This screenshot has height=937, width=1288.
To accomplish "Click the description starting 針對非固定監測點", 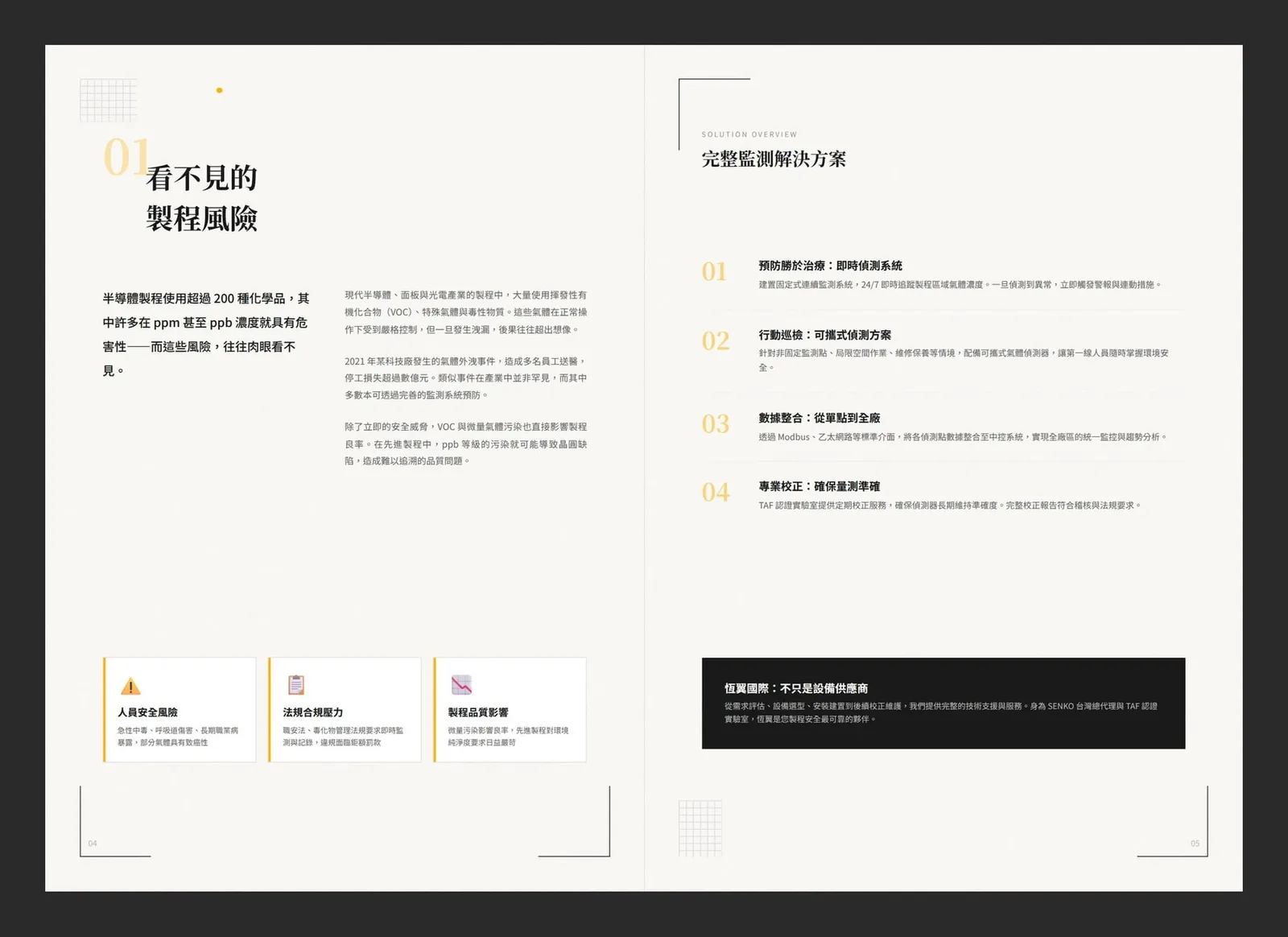I will tap(964, 360).
